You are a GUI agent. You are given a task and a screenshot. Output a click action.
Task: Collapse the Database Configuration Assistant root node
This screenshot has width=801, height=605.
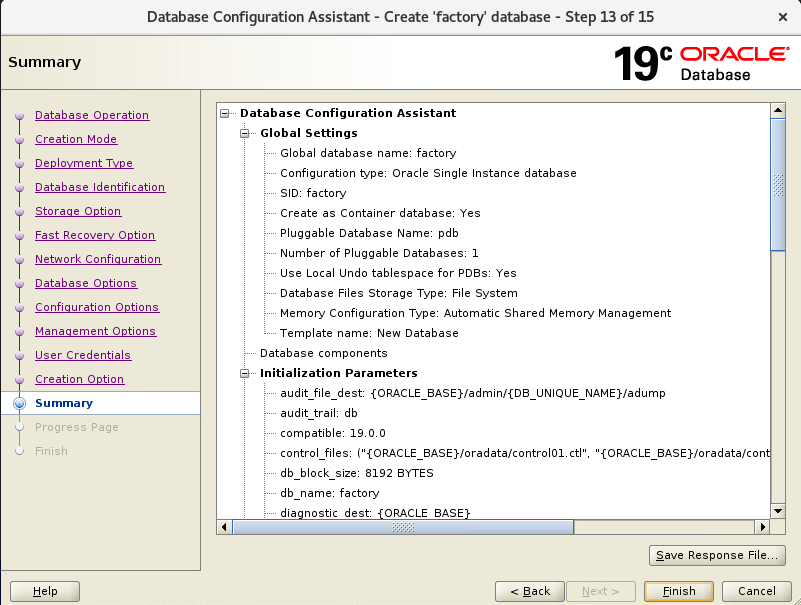pyautogui.click(x=224, y=113)
